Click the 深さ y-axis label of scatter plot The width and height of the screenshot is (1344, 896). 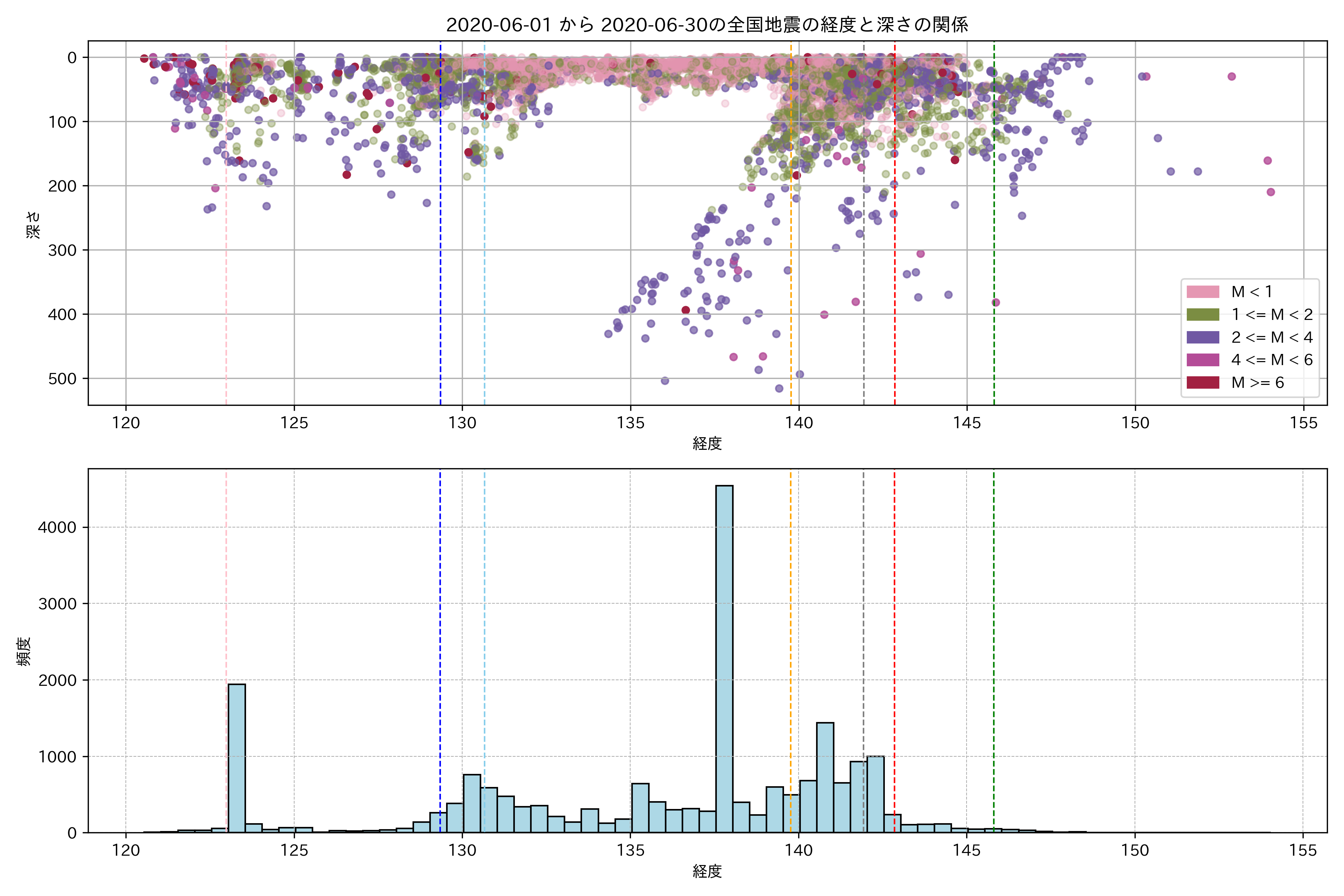[33, 225]
